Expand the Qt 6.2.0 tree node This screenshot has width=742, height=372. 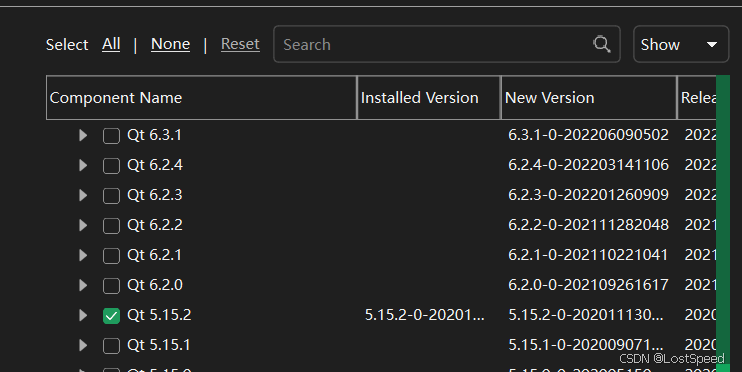point(83,285)
